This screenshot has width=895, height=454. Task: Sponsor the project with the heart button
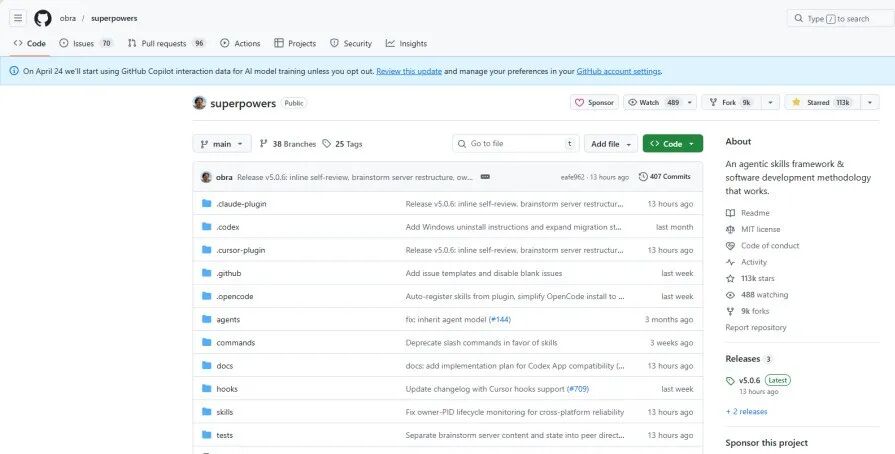tap(594, 103)
